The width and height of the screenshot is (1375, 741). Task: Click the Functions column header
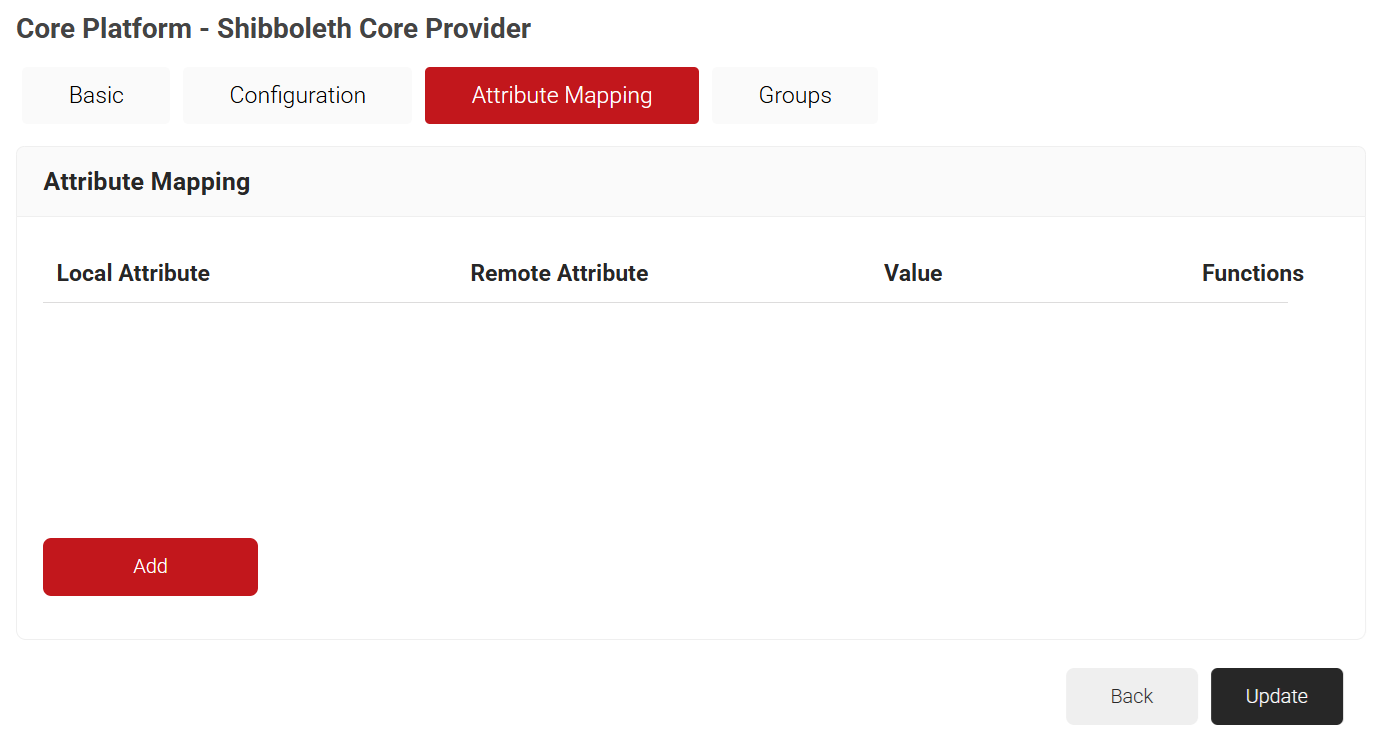1252,274
